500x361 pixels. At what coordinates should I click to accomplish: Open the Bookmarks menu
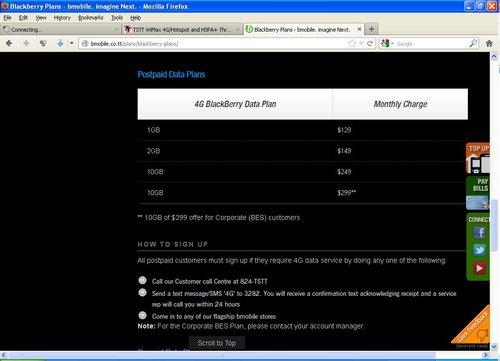click(x=91, y=18)
